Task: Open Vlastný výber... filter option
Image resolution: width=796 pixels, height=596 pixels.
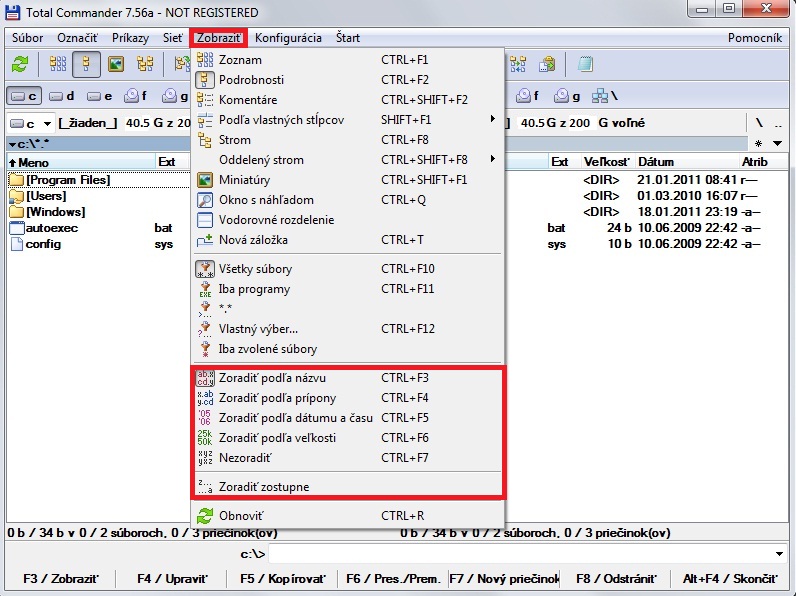Action: [348, 329]
